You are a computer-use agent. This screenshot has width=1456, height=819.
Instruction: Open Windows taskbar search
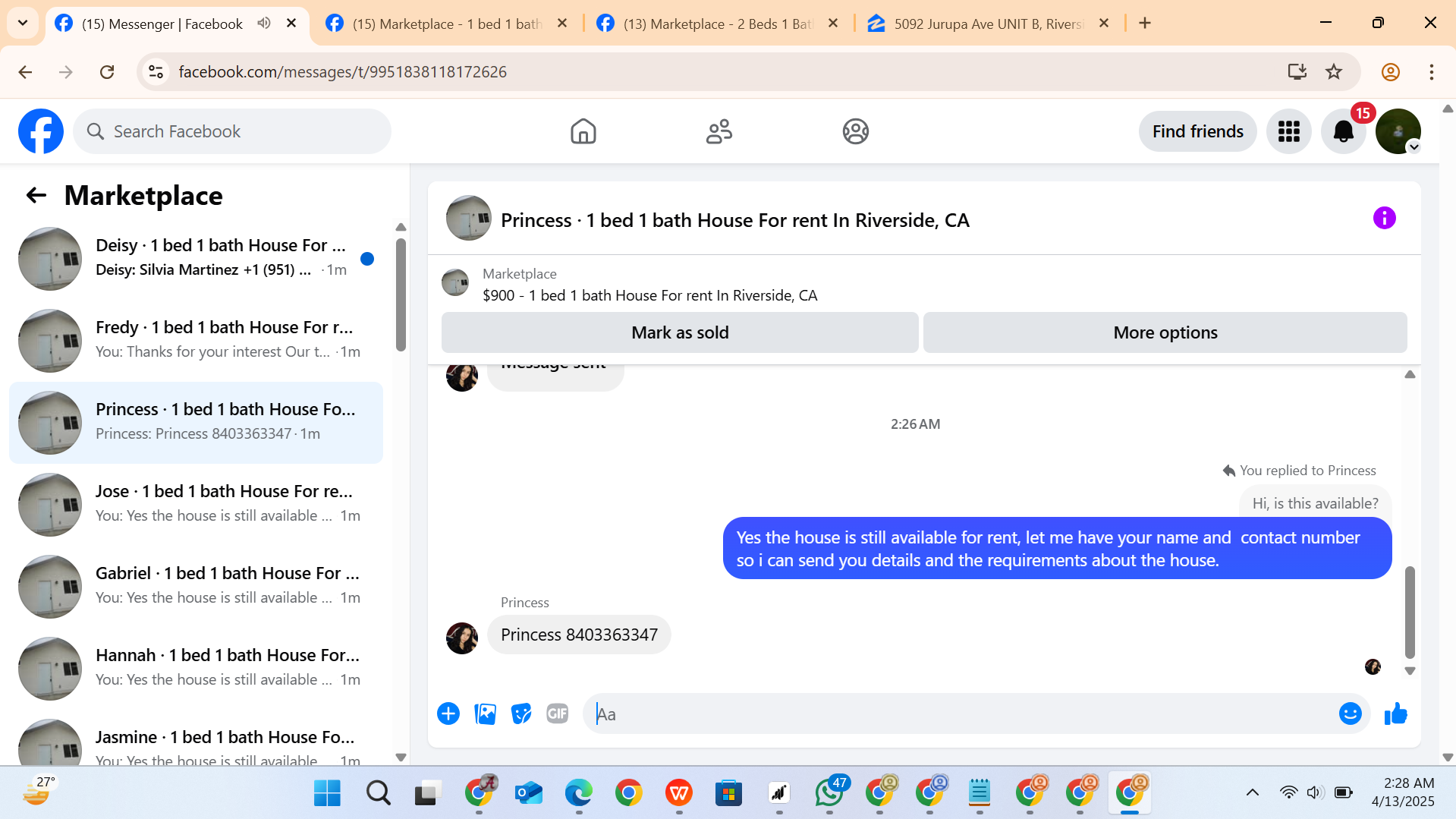click(378, 793)
